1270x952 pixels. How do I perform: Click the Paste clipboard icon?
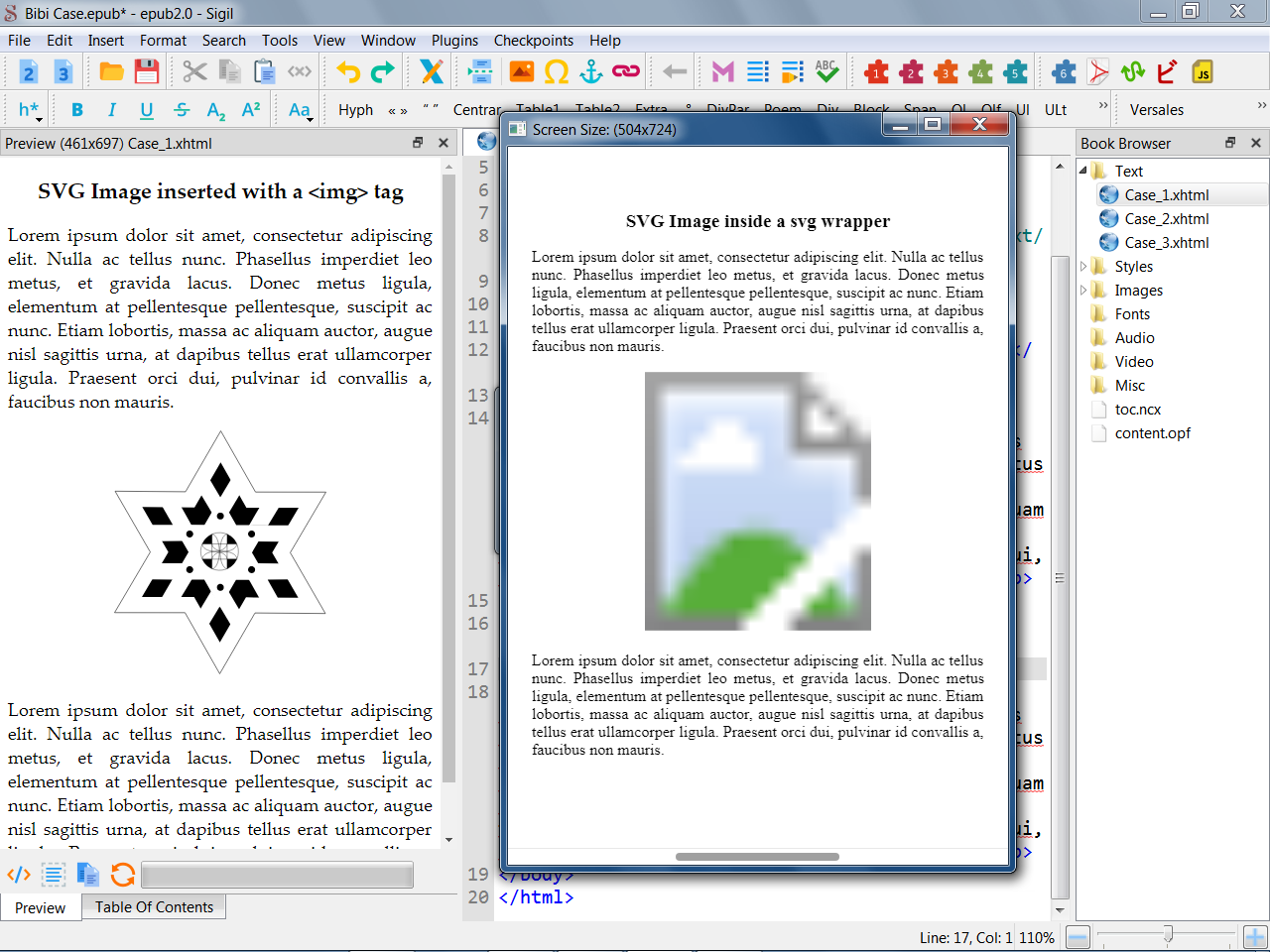[264, 71]
